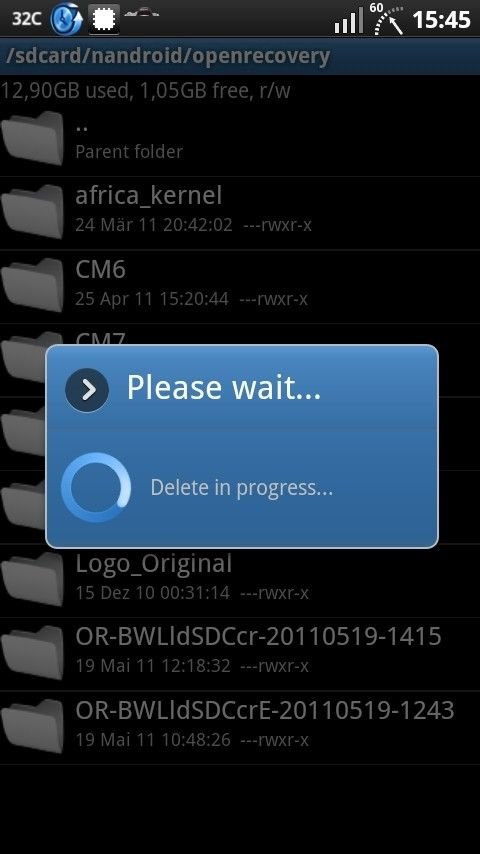Open the Logo_Original folder entry
Image resolution: width=480 pixels, height=854 pixels.
(240, 581)
